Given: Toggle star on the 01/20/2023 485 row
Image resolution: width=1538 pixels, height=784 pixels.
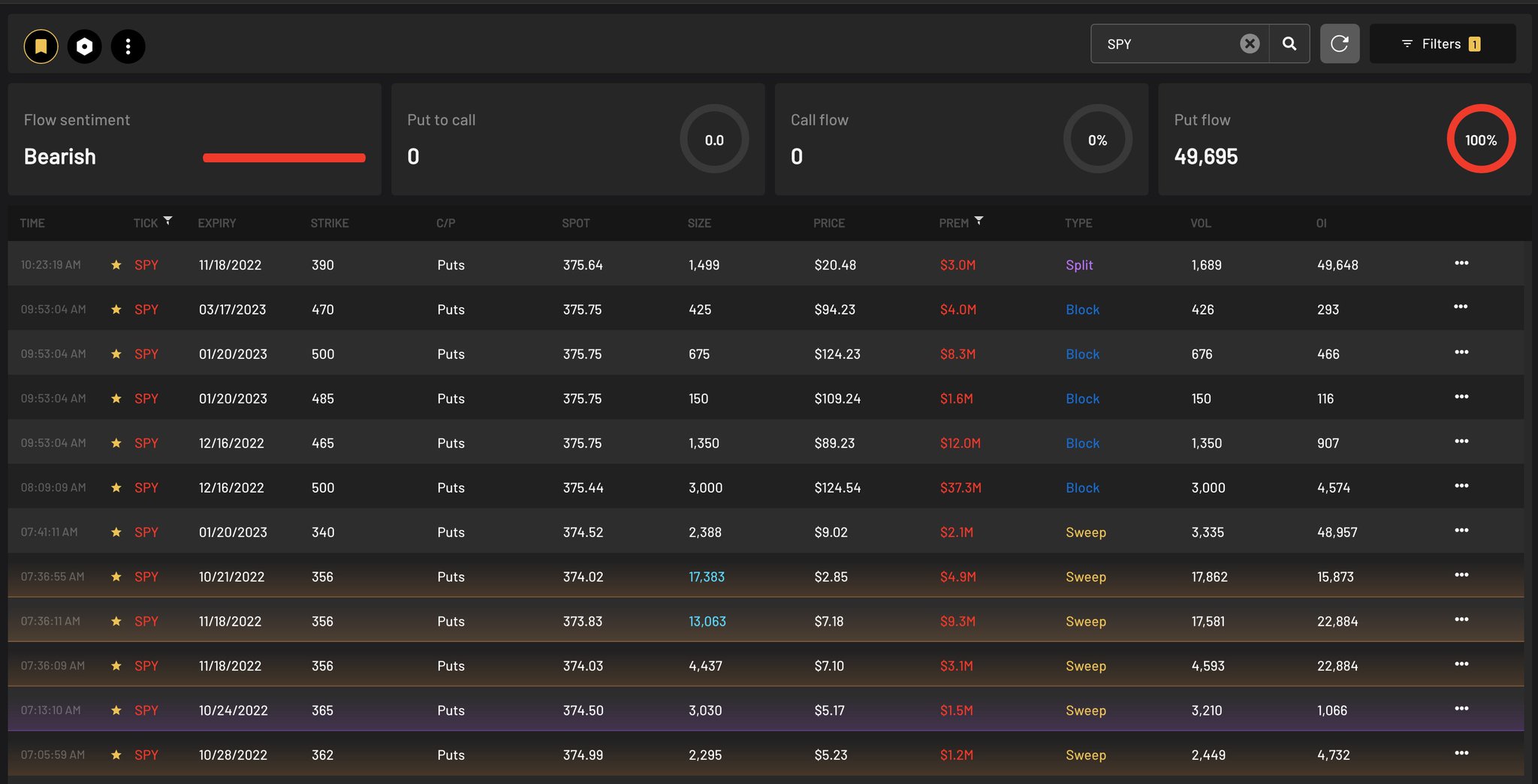Looking at the screenshot, I should pyautogui.click(x=116, y=398).
